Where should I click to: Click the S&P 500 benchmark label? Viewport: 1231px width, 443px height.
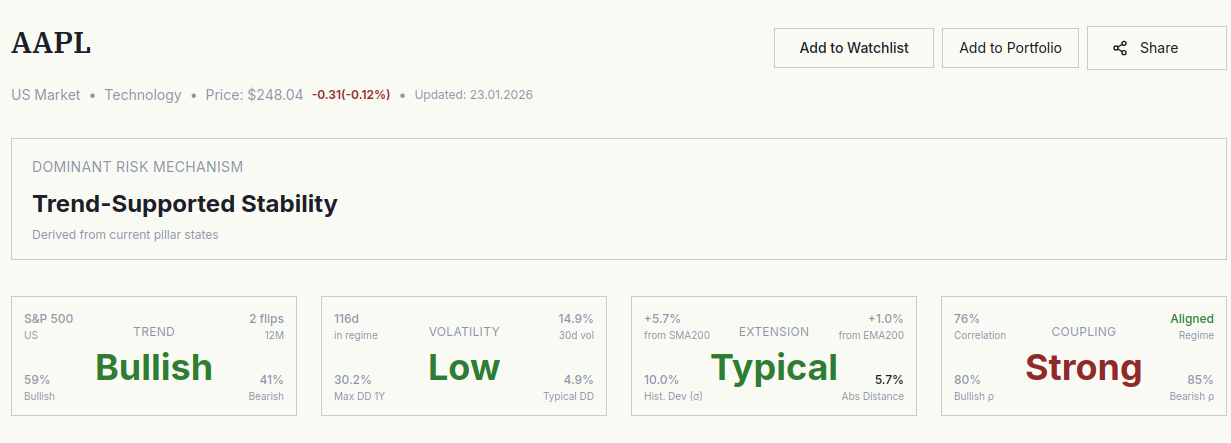click(x=48, y=319)
